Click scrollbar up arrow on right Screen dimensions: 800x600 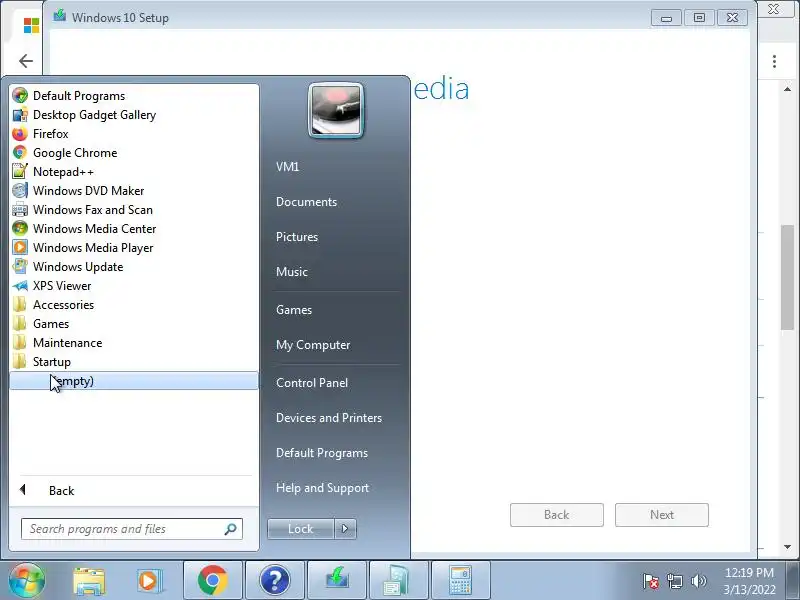tap(787, 89)
